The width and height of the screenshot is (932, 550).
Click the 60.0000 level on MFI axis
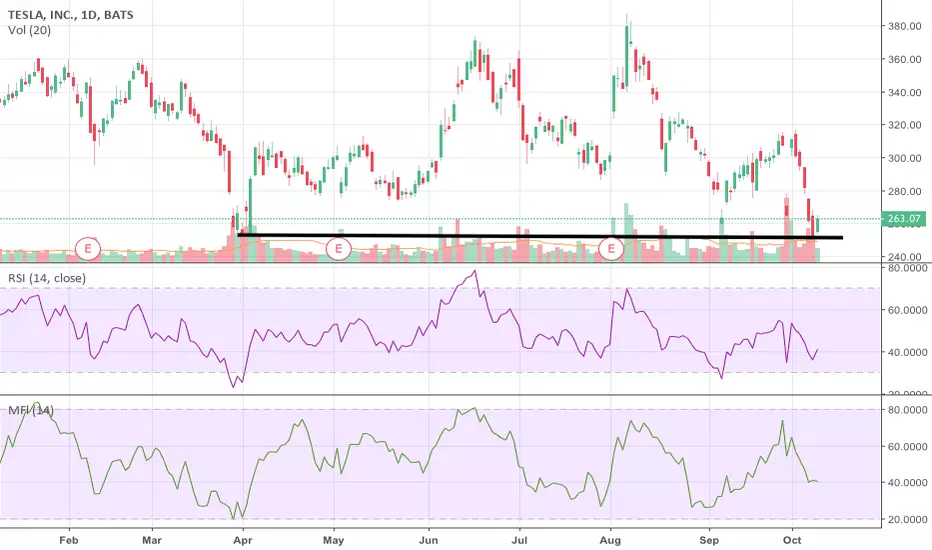908,447
